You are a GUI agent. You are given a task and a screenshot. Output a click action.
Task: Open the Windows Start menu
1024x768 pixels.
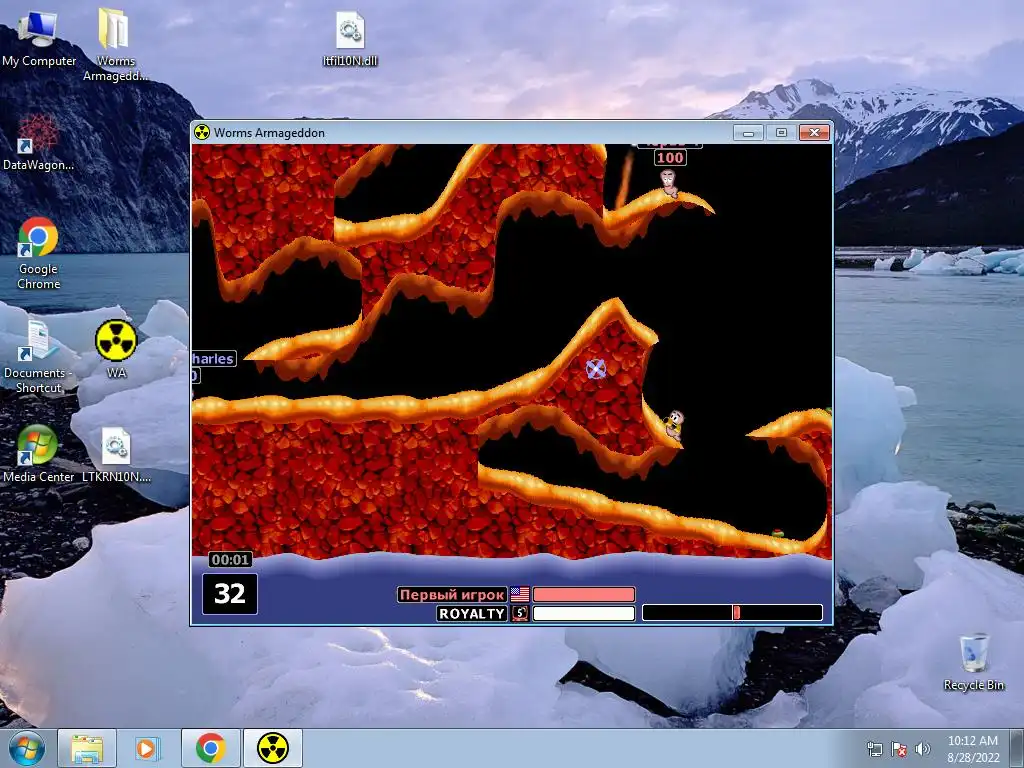pos(27,748)
